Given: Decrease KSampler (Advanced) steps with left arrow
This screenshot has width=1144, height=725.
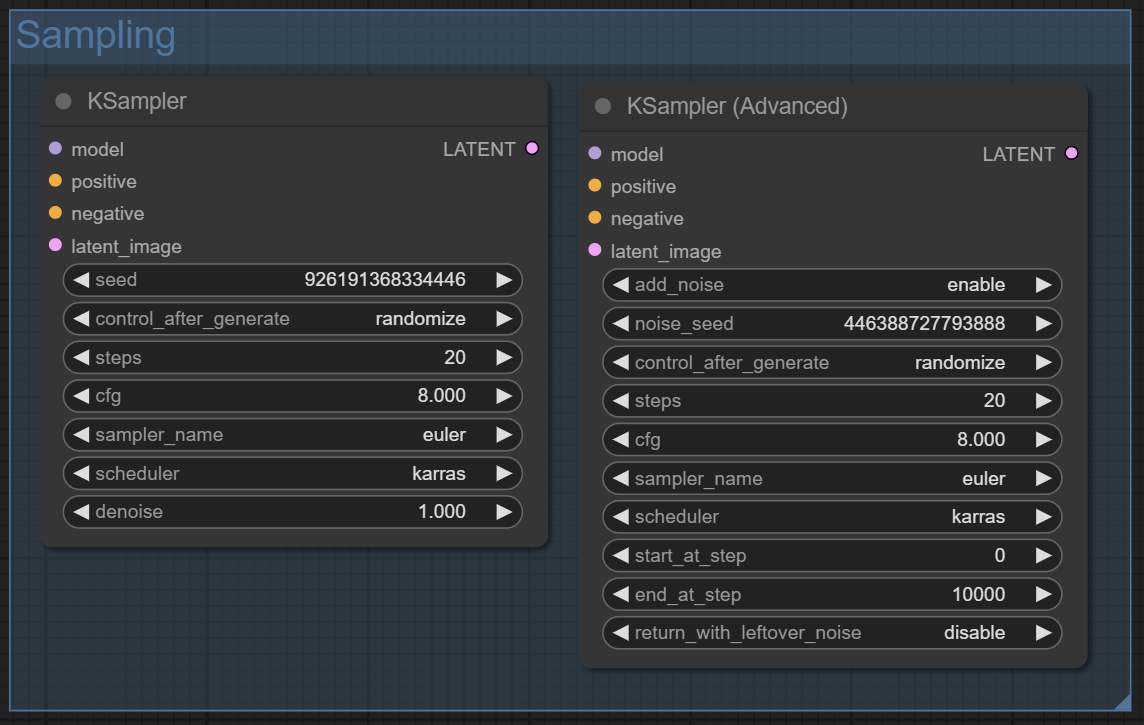Looking at the screenshot, I should point(620,401).
